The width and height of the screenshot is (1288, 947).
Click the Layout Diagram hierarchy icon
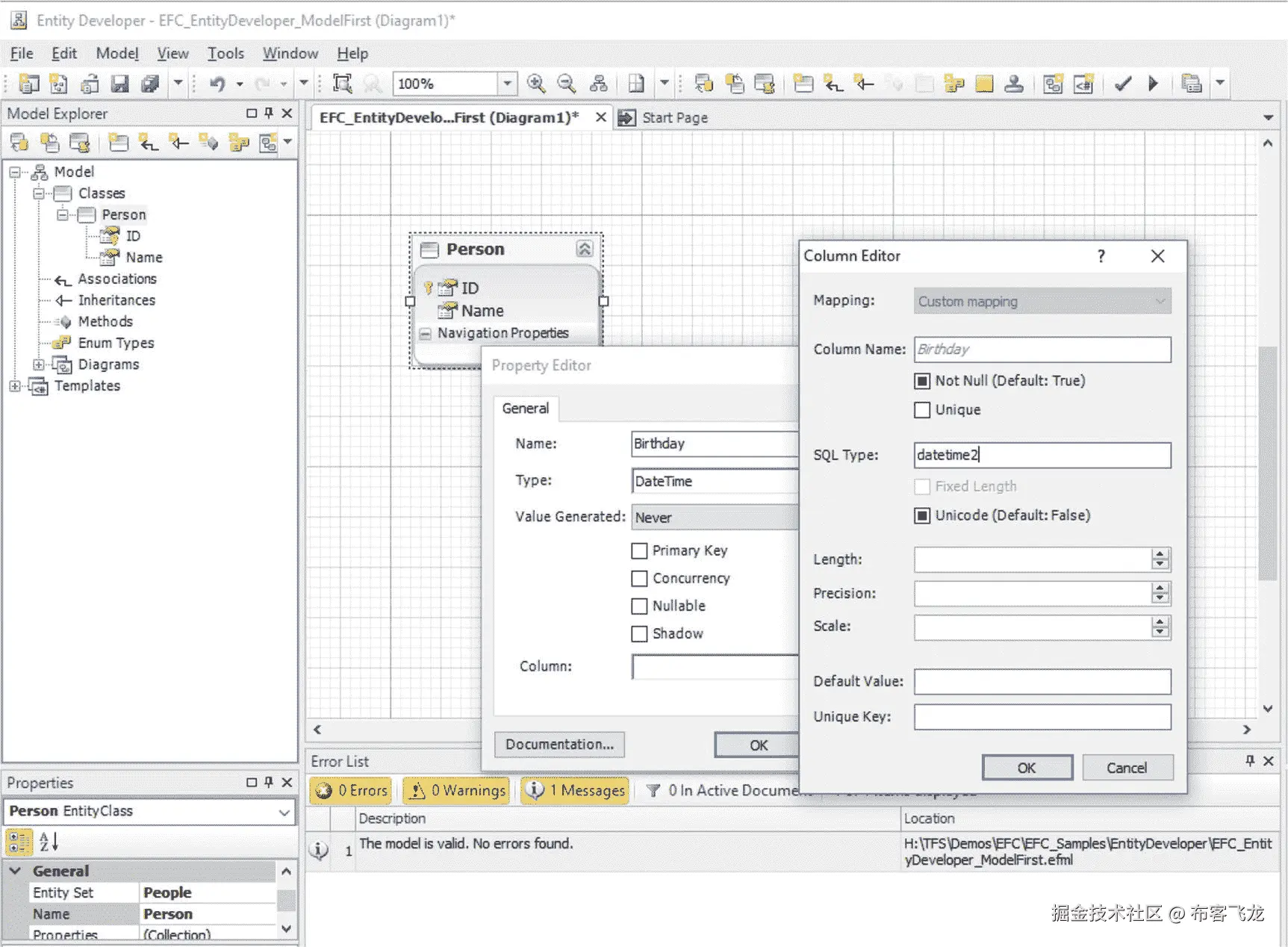[598, 84]
